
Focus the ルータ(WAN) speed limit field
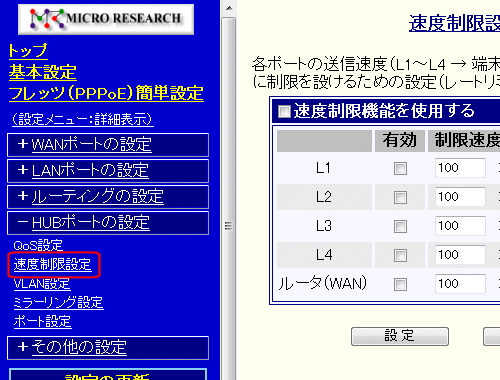click(460, 284)
